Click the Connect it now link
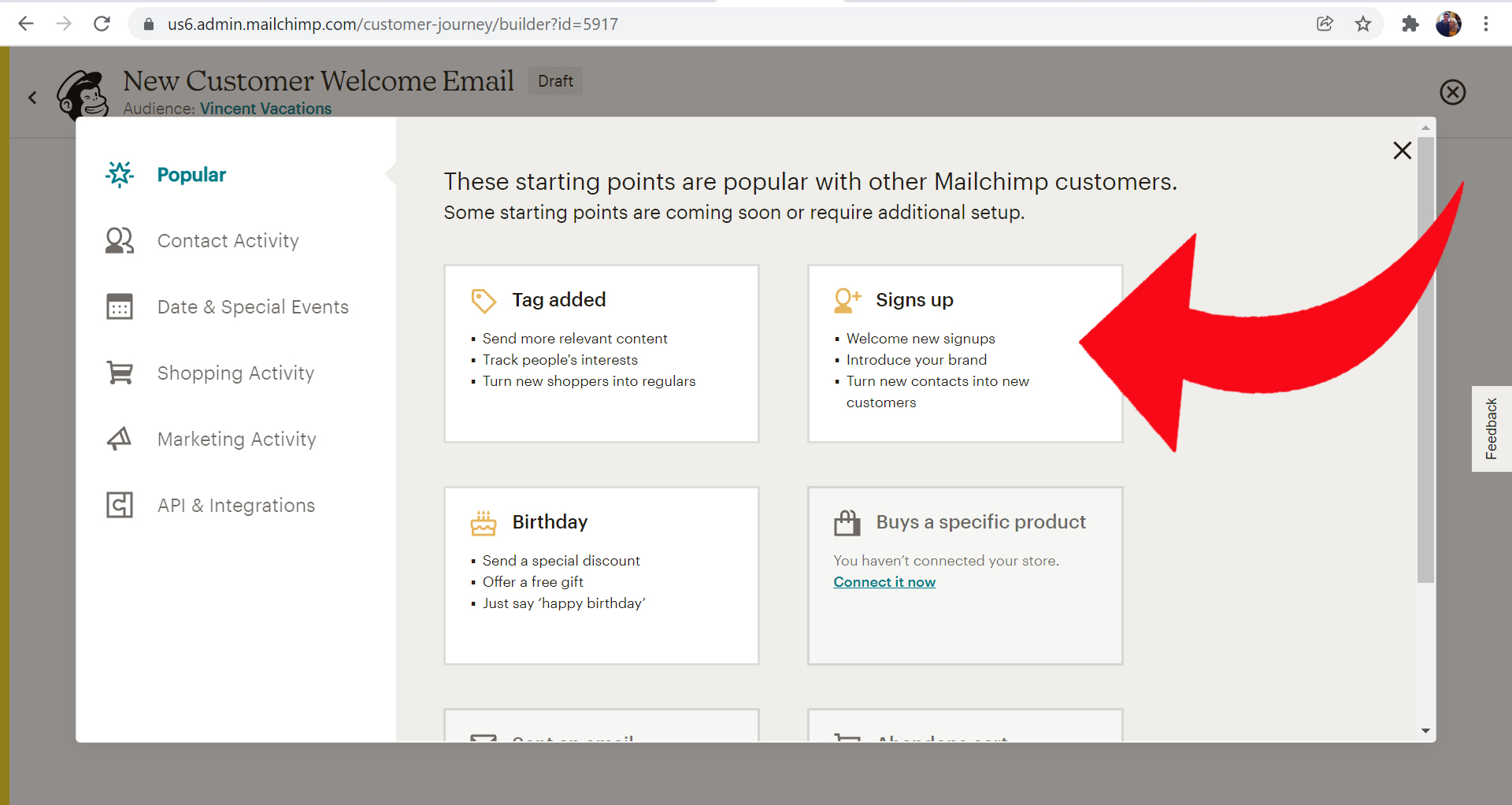This screenshot has height=805, width=1512. pyautogui.click(x=884, y=582)
